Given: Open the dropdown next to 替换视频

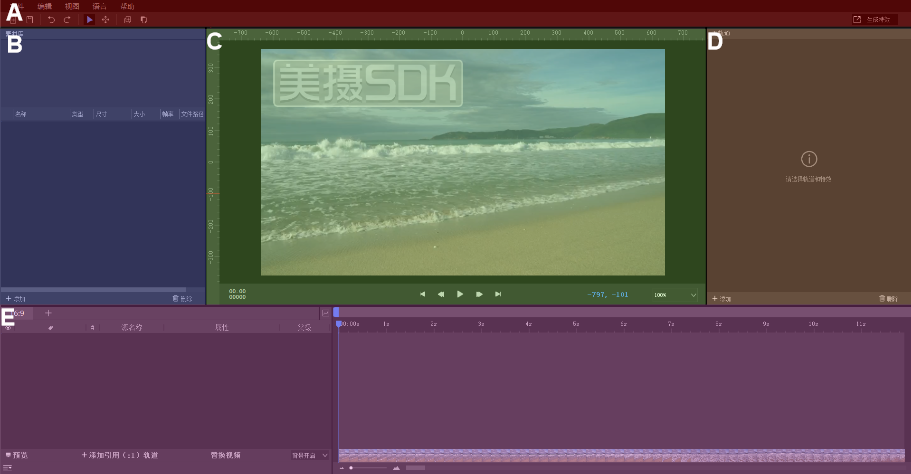Looking at the screenshot, I should click(x=310, y=455).
